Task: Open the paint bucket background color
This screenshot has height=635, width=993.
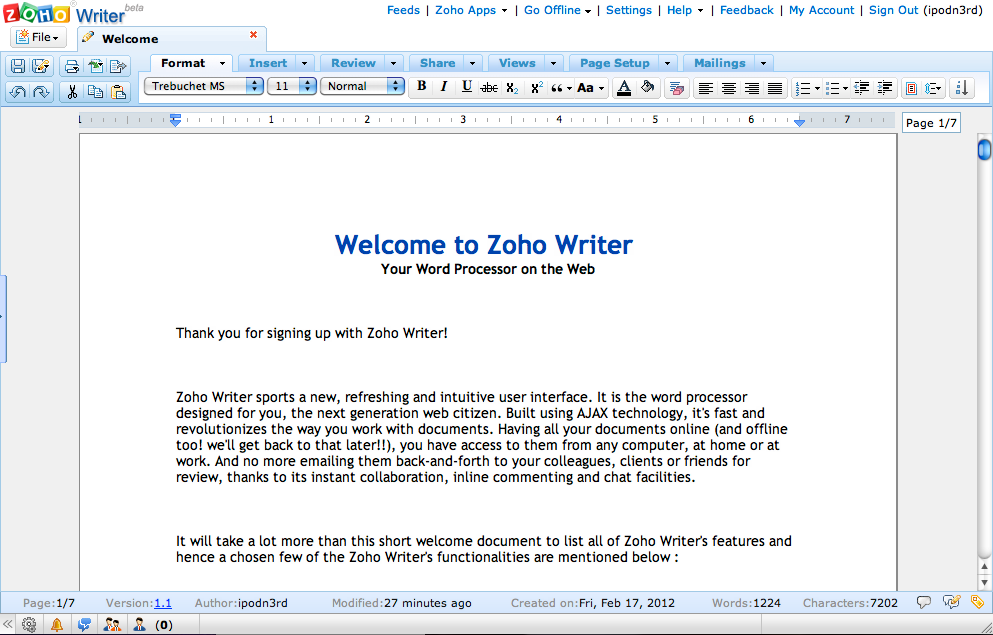Action: [x=647, y=87]
